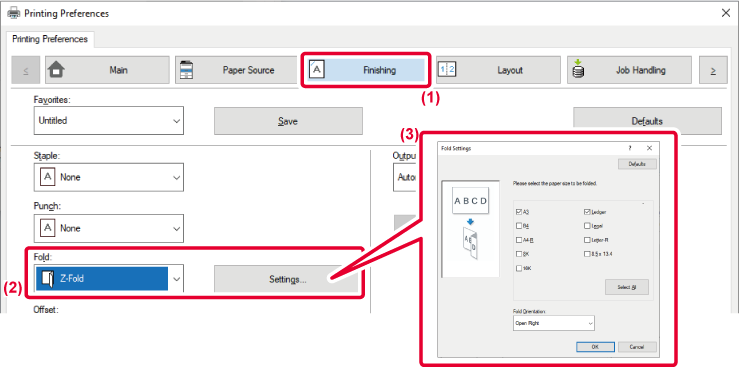The width and height of the screenshot is (739, 371).
Task: Expand the Punch dropdown
Action: coord(109,228)
